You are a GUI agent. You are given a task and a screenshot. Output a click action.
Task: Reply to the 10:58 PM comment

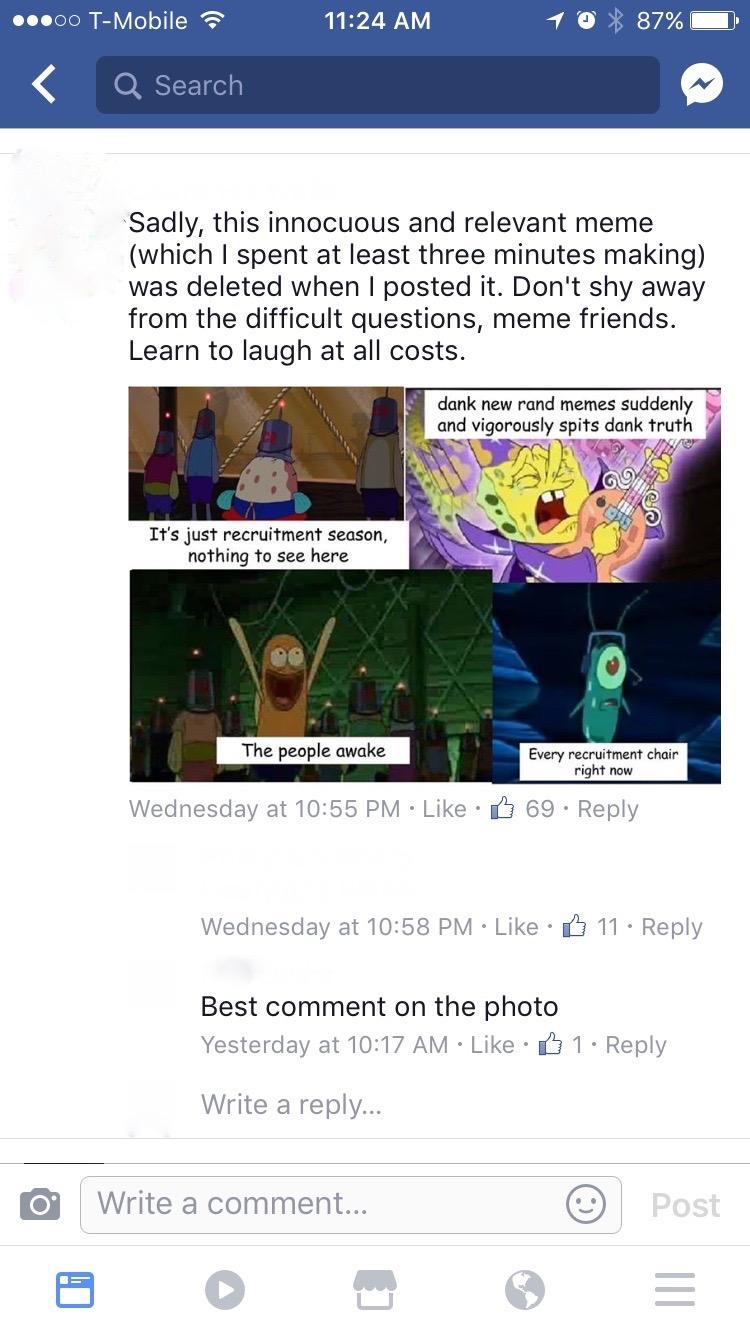(x=672, y=927)
